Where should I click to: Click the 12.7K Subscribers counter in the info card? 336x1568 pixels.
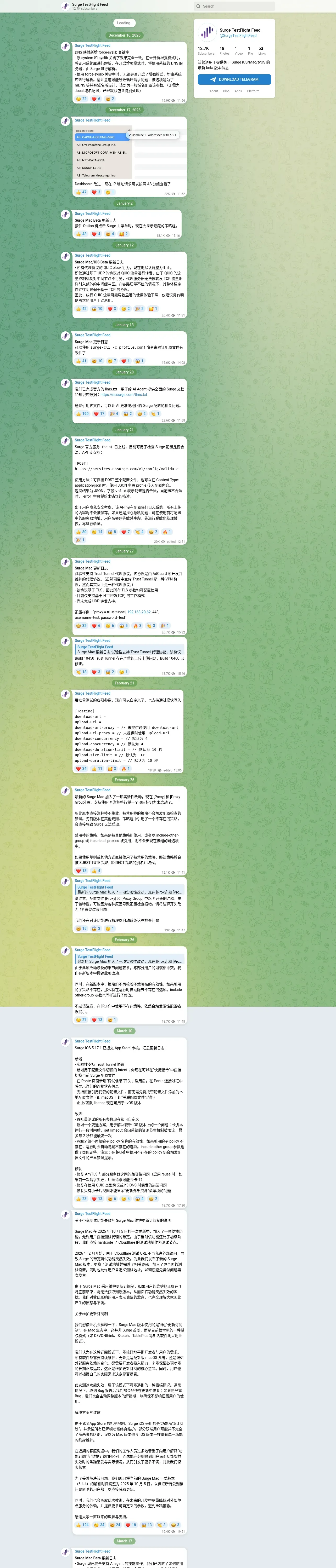(206, 50)
